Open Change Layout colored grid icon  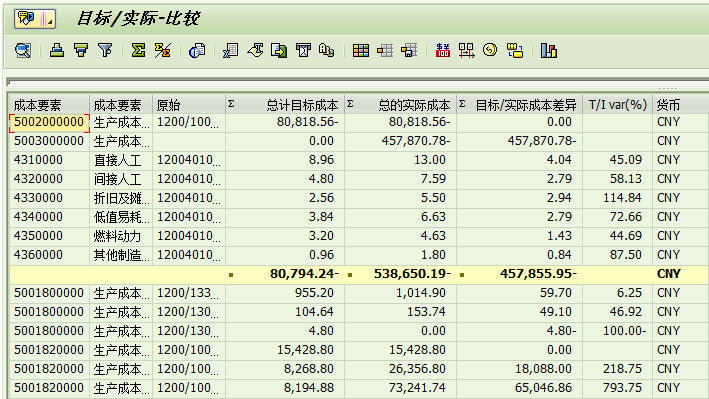coord(360,50)
